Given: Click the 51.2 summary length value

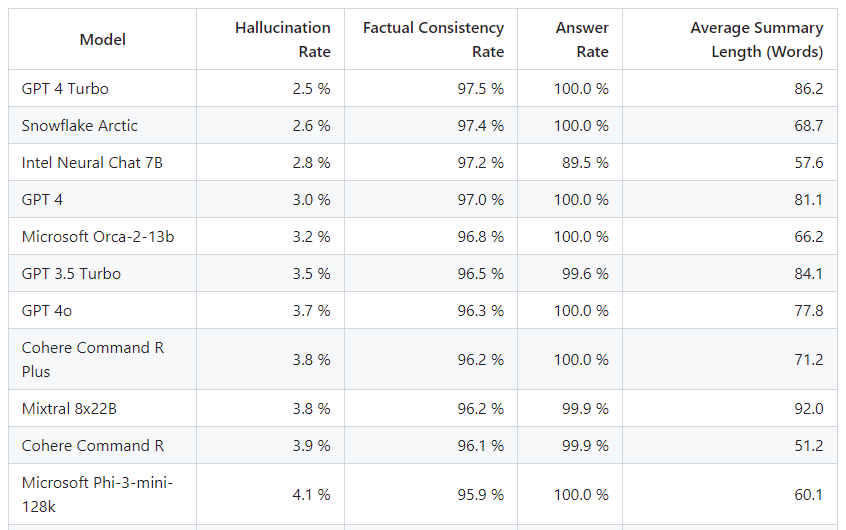Looking at the screenshot, I should (x=808, y=446).
